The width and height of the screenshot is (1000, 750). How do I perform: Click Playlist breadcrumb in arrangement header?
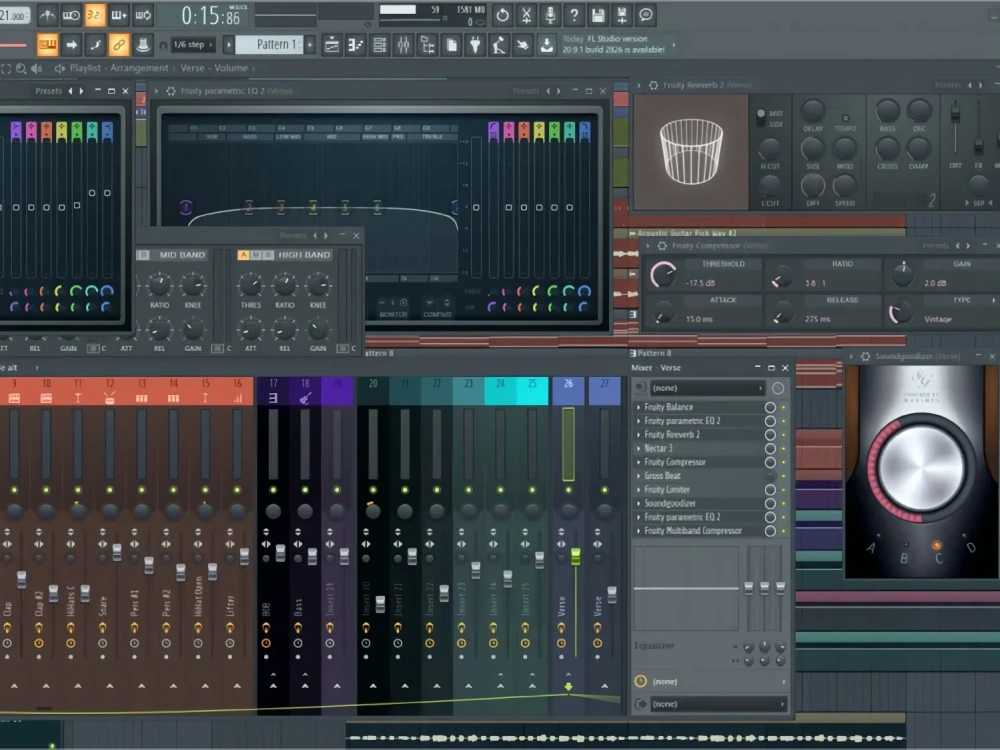(x=85, y=68)
